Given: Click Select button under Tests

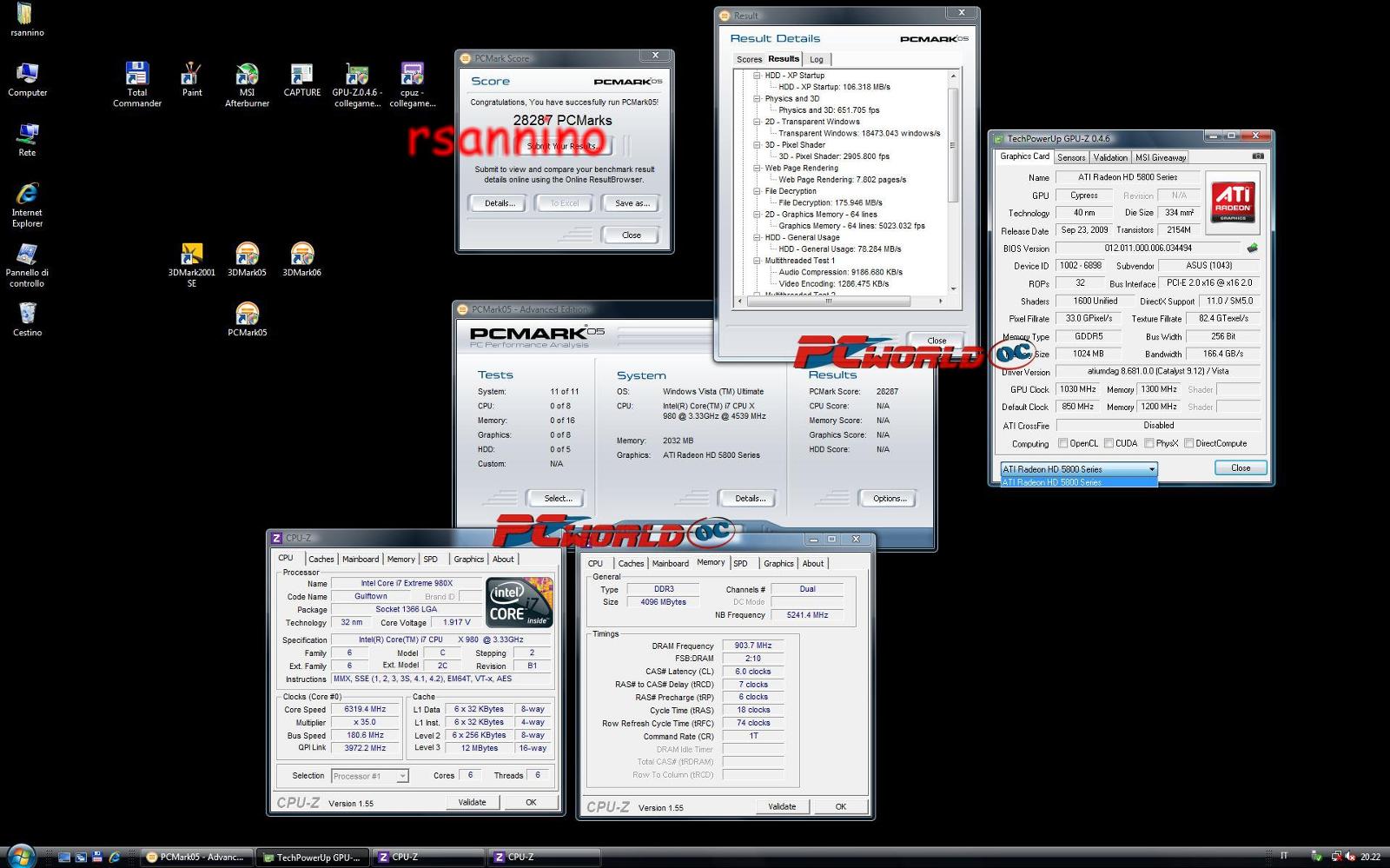Looking at the screenshot, I should pos(558,499).
